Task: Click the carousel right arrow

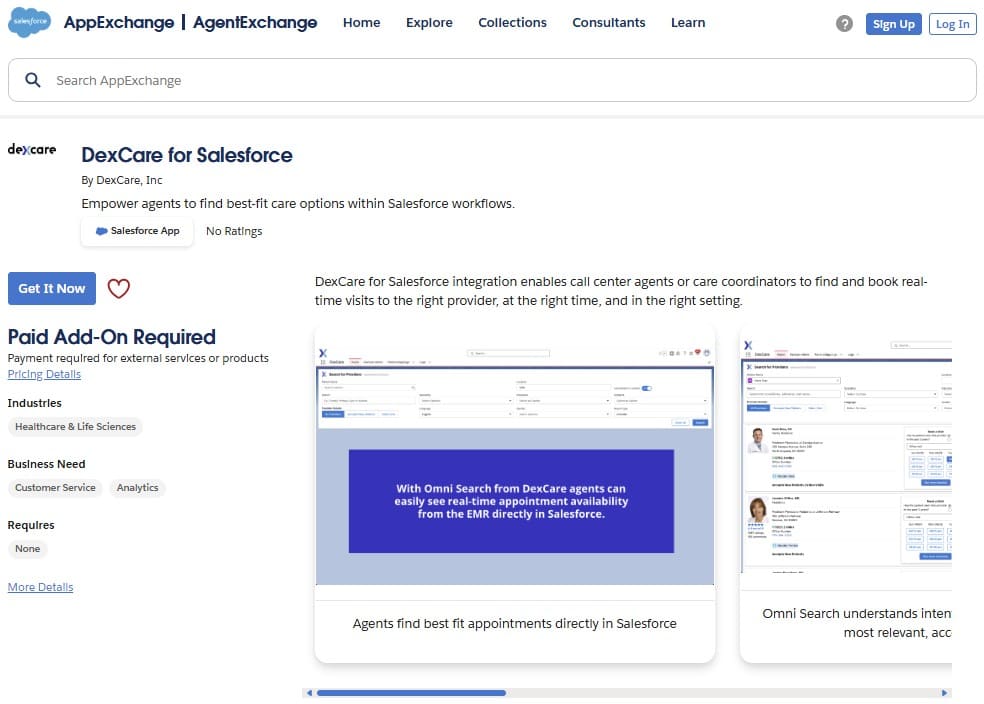Action: coord(944,693)
